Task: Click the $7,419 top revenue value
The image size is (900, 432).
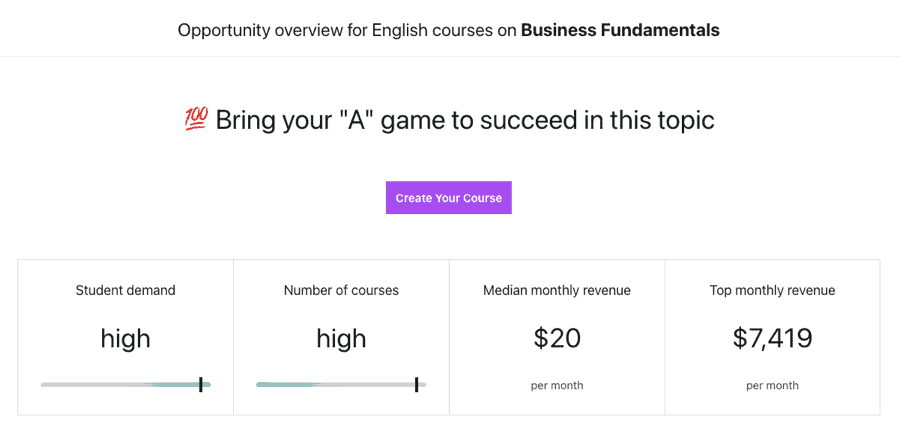Action: click(x=772, y=338)
